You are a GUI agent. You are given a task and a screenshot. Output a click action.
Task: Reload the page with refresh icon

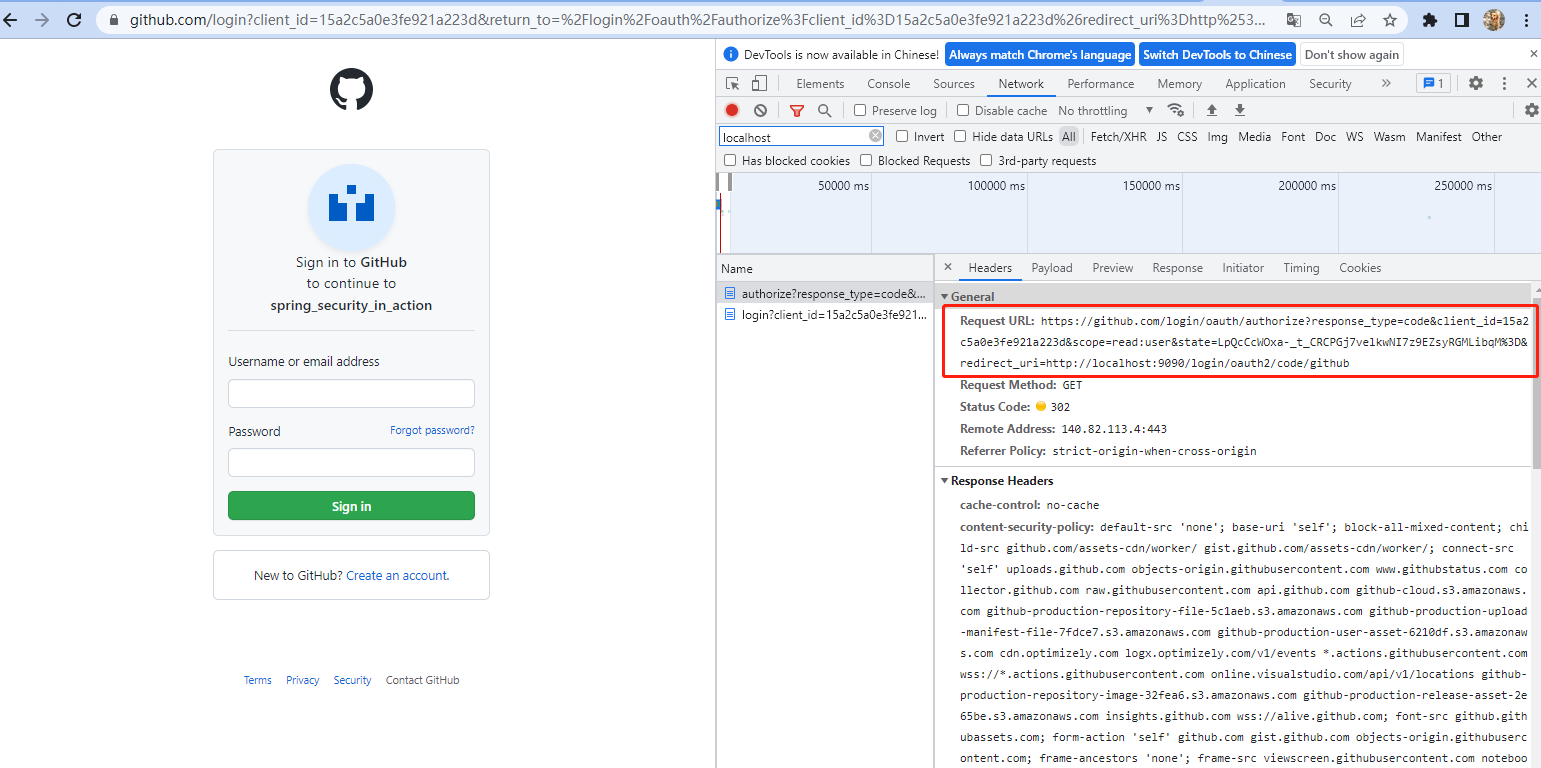(x=74, y=19)
